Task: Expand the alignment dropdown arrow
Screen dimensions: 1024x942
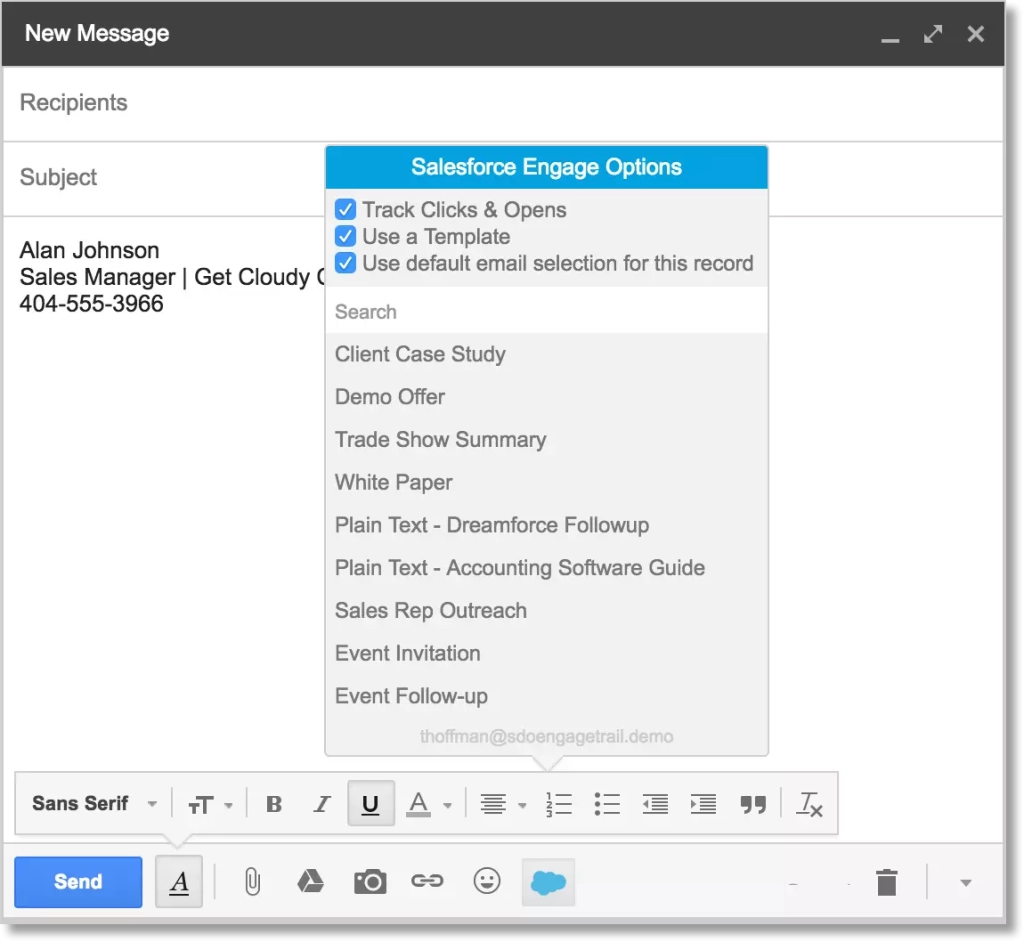Action: (522, 805)
